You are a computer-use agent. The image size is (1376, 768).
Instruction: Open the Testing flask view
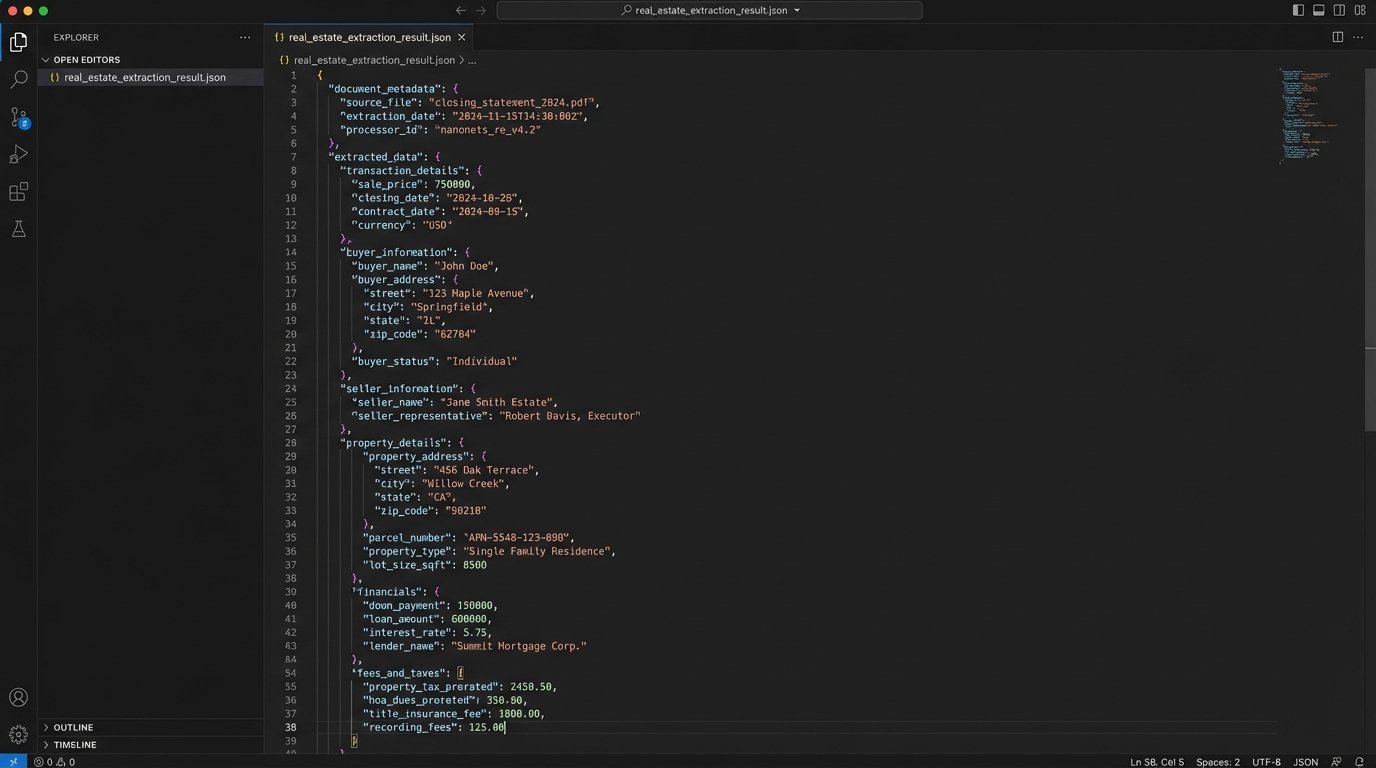pyautogui.click(x=18, y=229)
